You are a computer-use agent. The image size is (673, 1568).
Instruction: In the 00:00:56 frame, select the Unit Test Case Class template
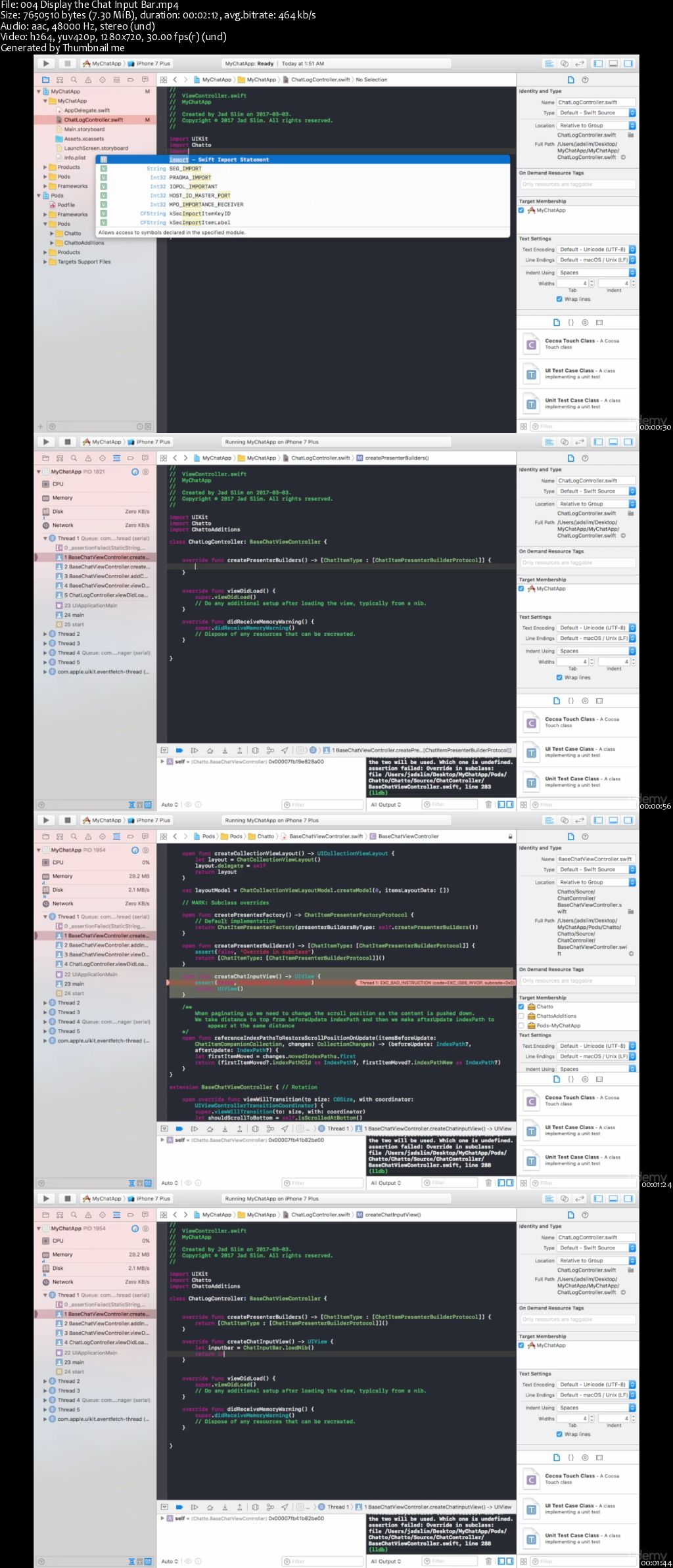click(578, 782)
